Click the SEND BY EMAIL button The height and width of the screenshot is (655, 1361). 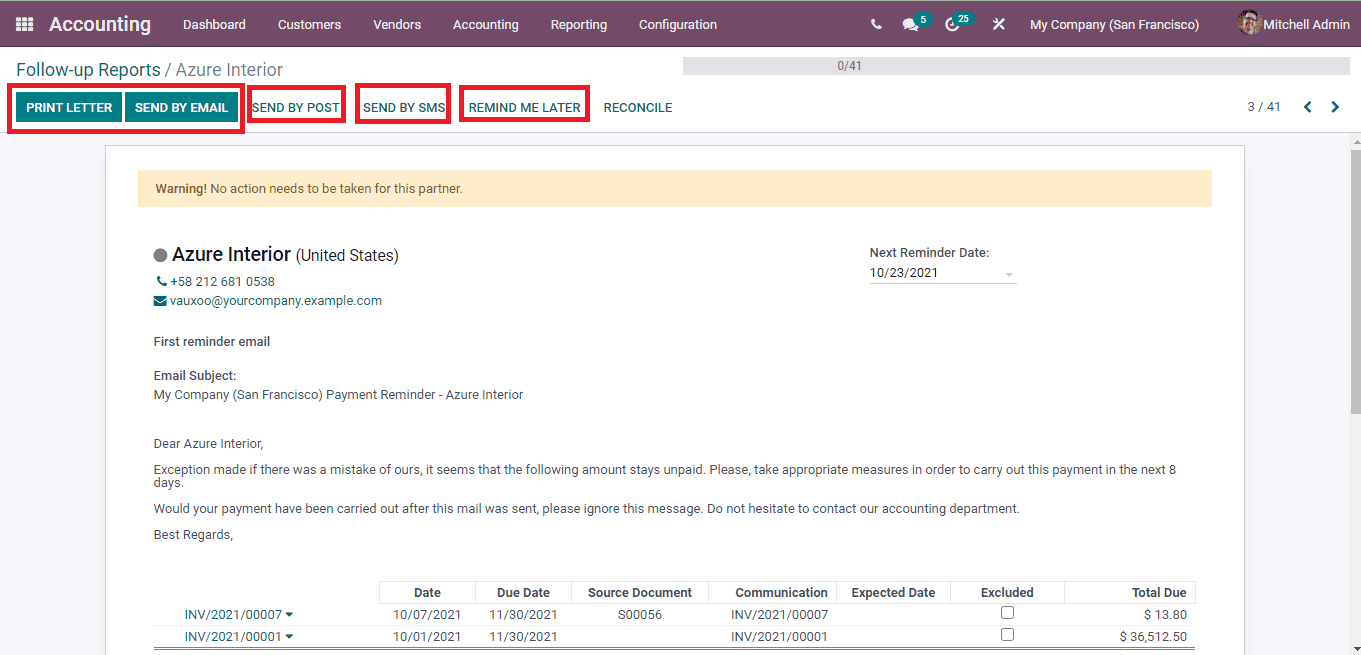tap(182, 107)
